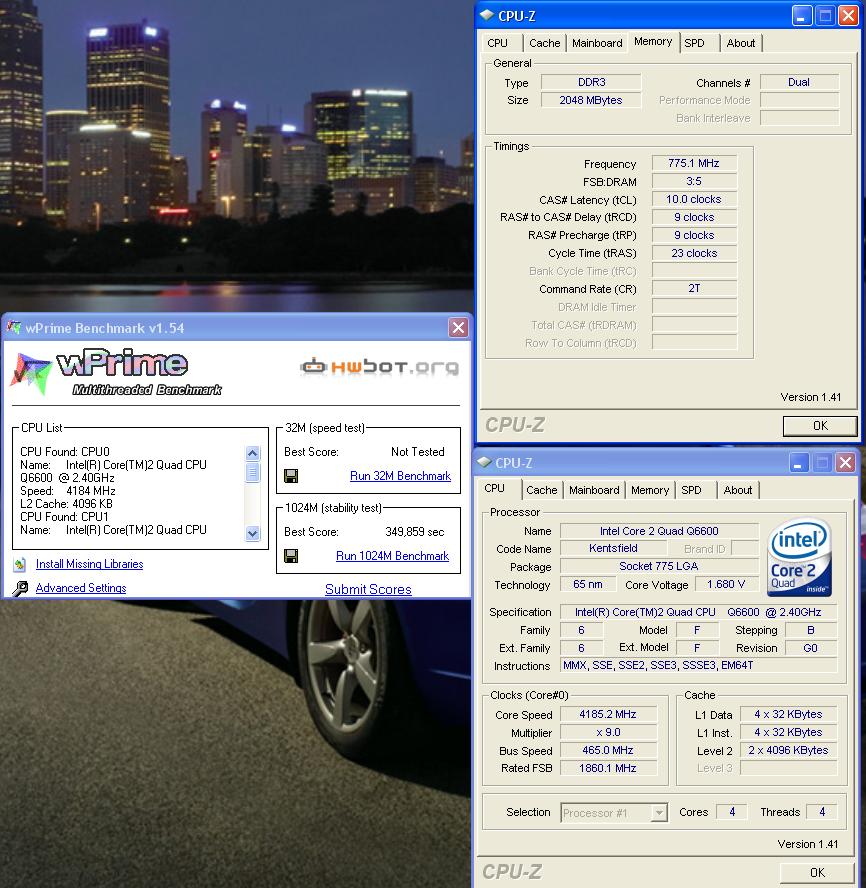Click the Intel Core 2 Quad badge
Screen dimensions: 866x888
[x=799, y=557]
